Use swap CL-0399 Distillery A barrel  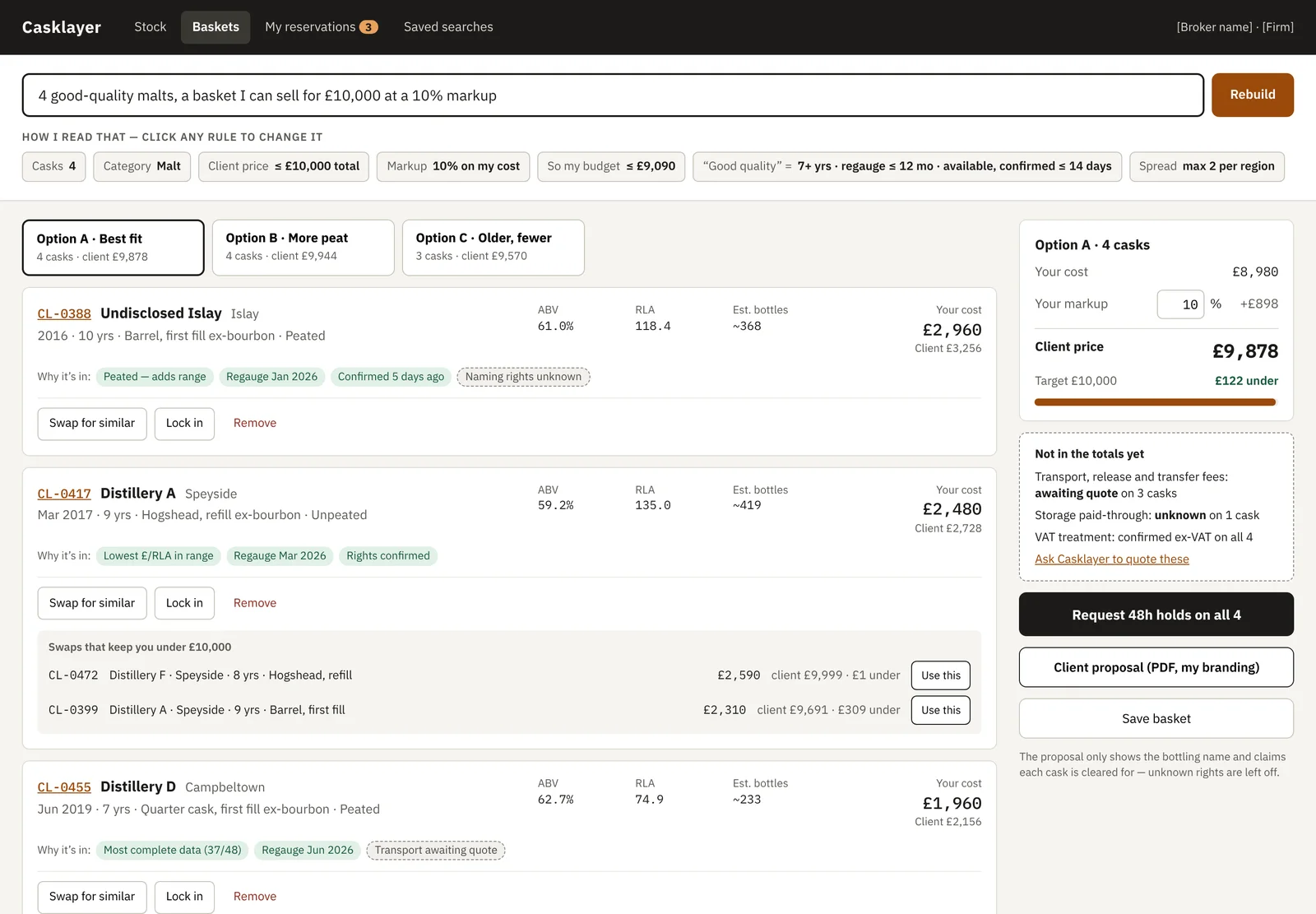pyautogui.click(x=941, y=710)
